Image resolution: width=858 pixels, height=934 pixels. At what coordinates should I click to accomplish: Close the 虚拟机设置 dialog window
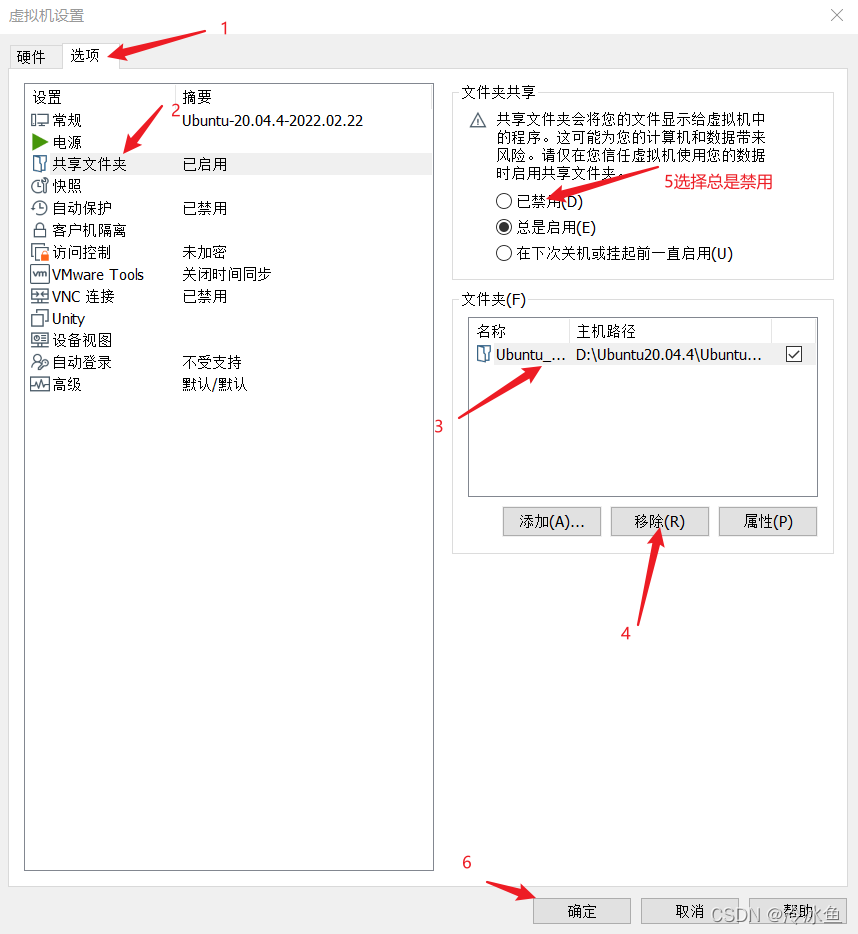tap(837, 15)
